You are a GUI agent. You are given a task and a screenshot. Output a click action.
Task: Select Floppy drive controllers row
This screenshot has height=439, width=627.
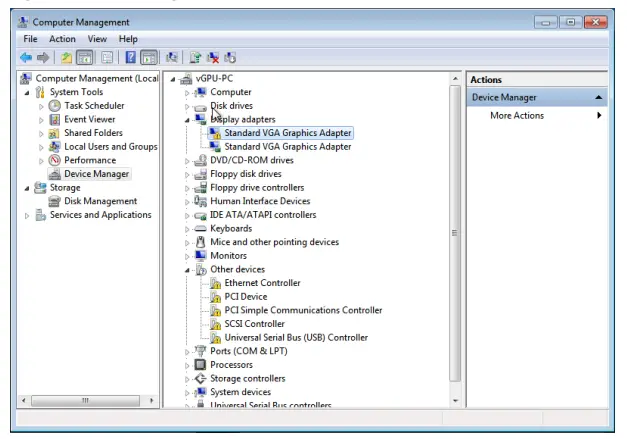point(257,188)
